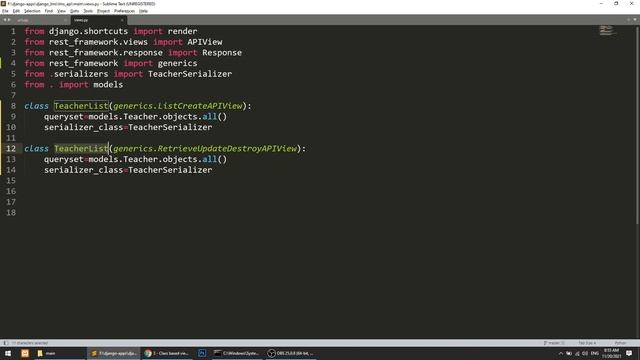
Task: Go to previous tab with left arrow
Action: [4, 20]
